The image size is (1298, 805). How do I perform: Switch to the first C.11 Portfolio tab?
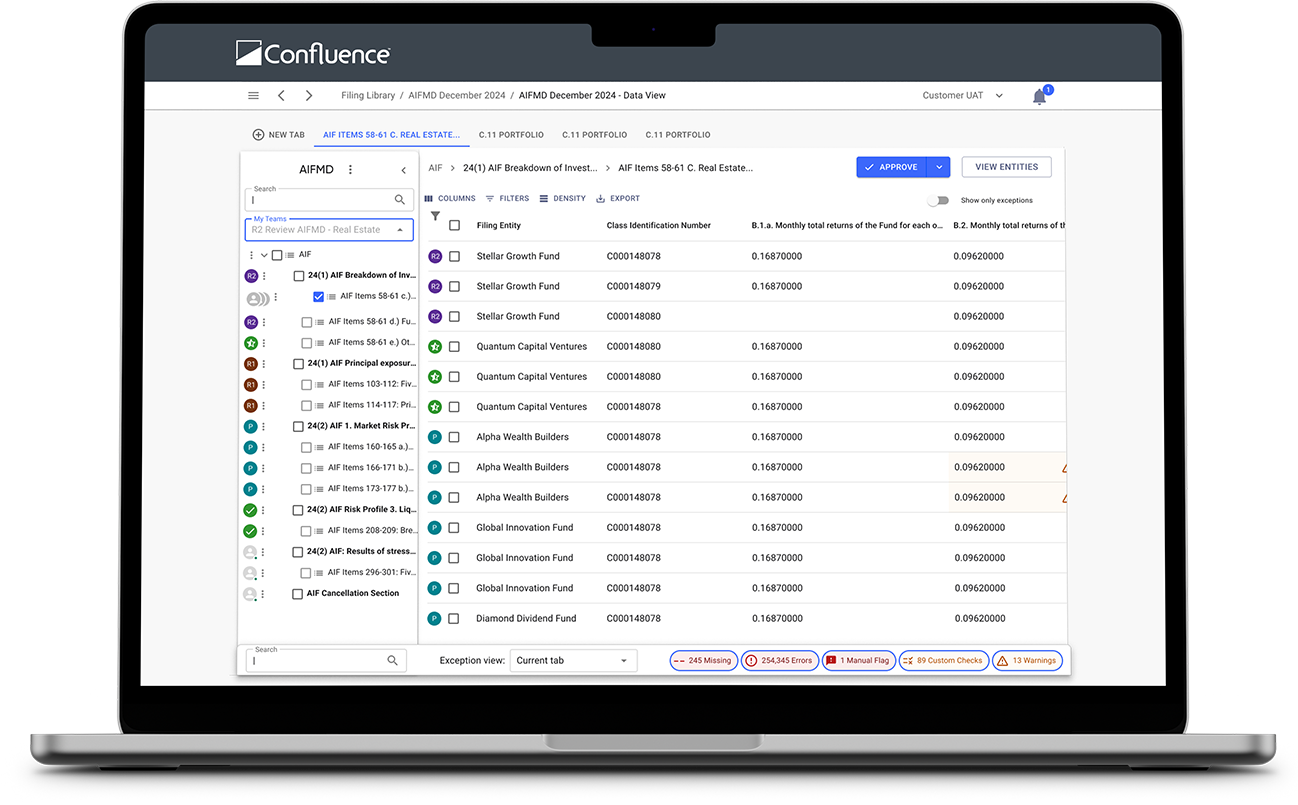[511, 135]
